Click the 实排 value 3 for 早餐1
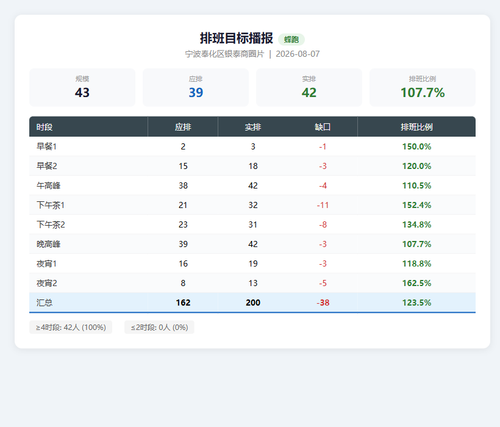The height and width of the screenshot is (427, 500). (x=253, y=146)
